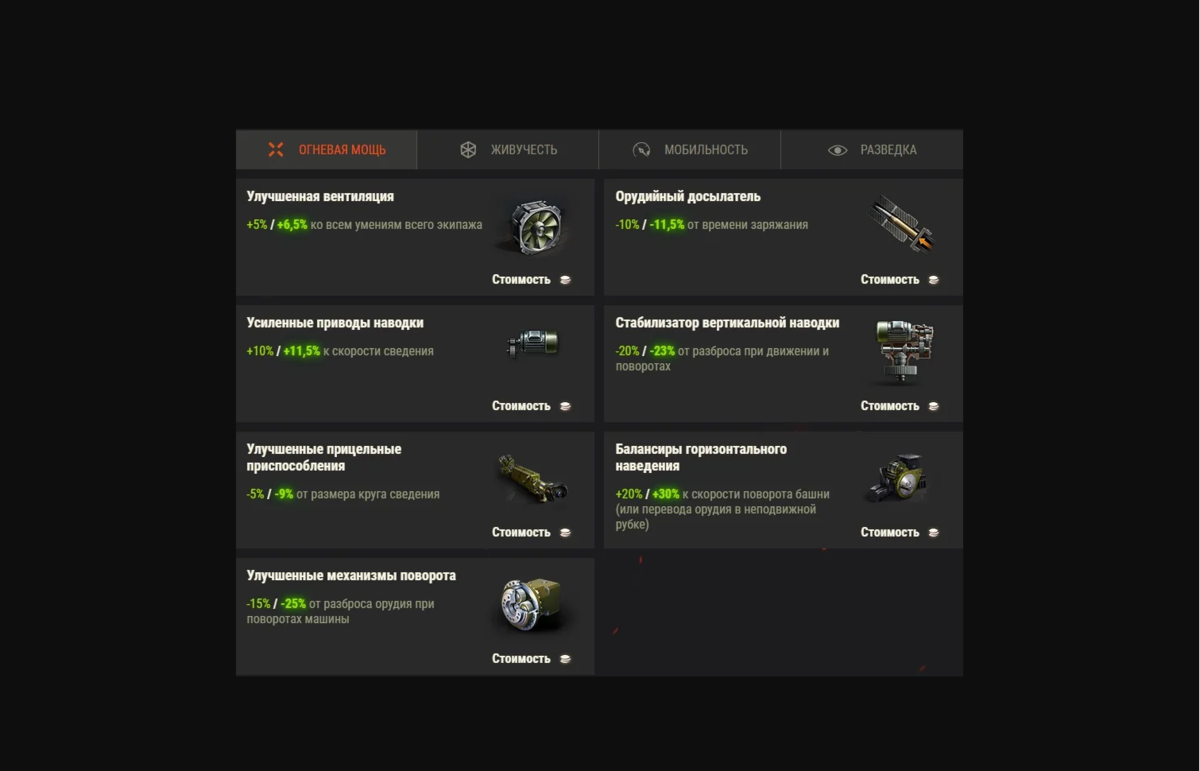1200x771 pixels.
Task: Select the Усиленные приводы наводки motor icon
Action: tap(533, 344)
